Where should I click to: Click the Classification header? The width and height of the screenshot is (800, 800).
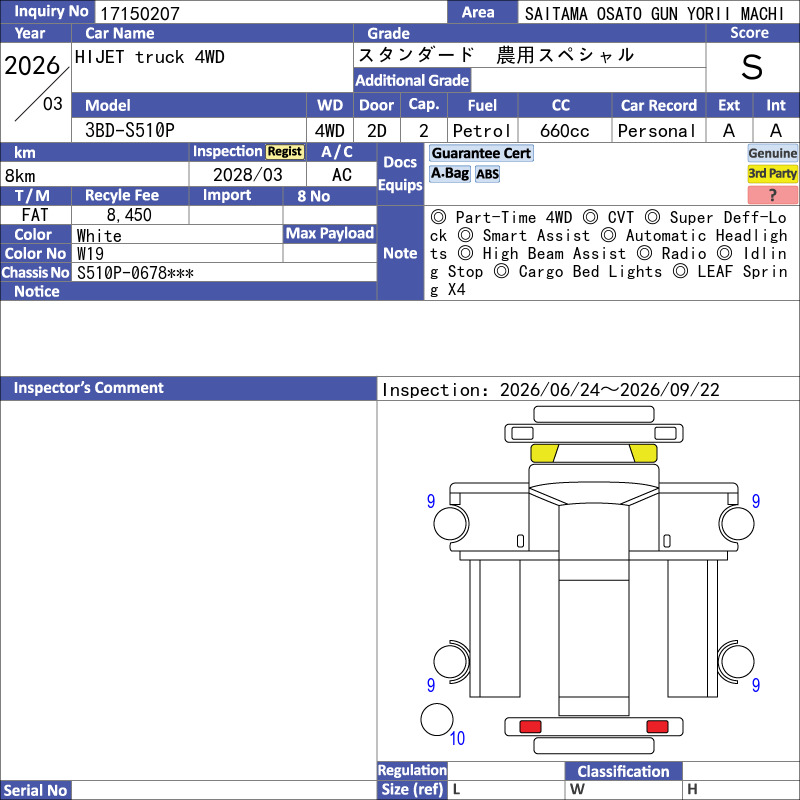tap(623, 771)
